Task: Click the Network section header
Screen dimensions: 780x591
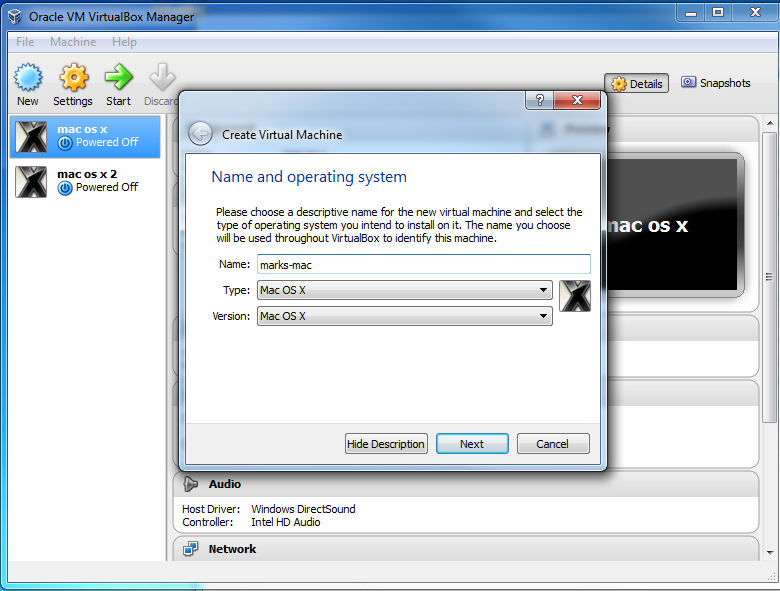Action: coord(466,549)
